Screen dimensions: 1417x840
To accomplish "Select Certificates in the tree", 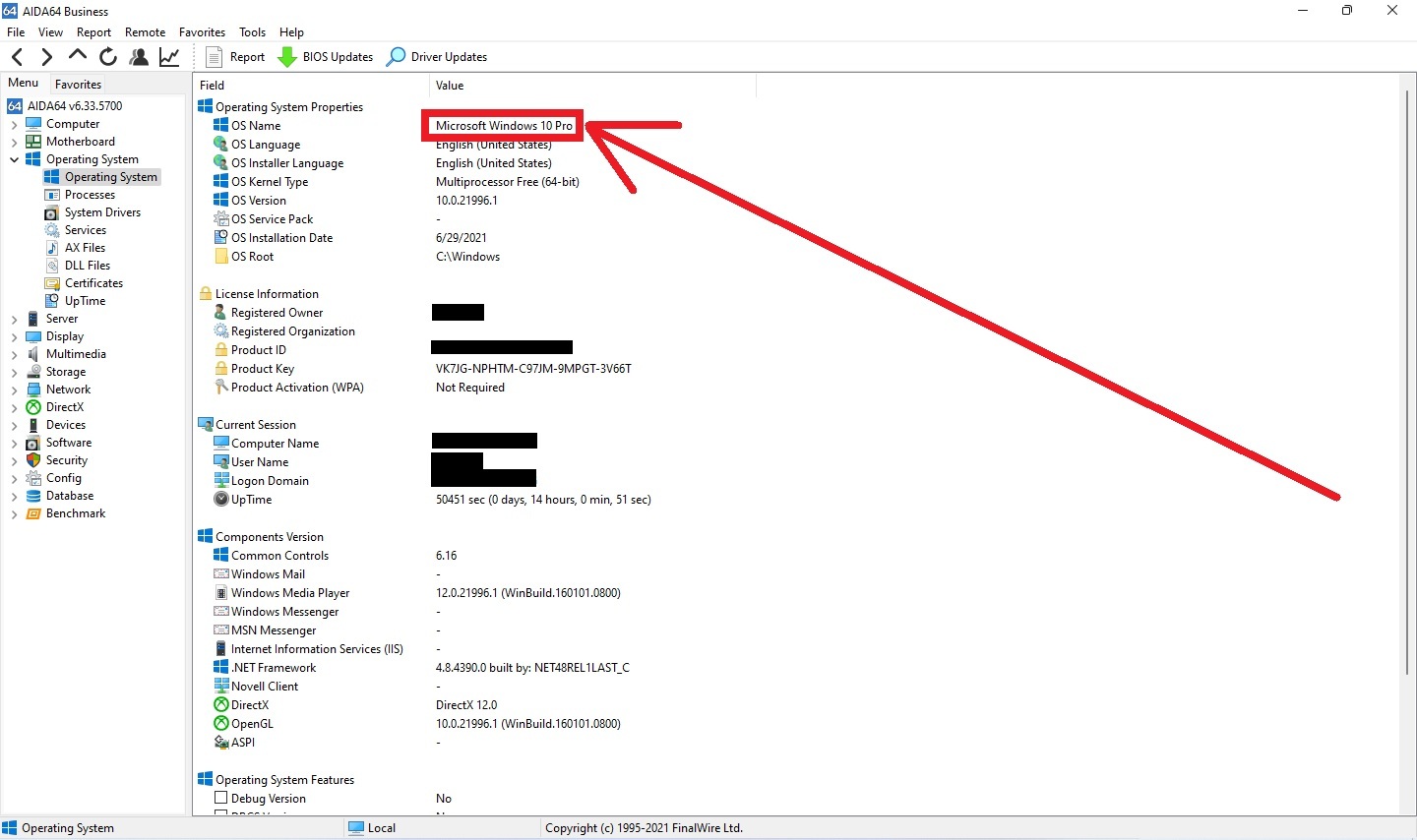I will (x=94, y=283).
